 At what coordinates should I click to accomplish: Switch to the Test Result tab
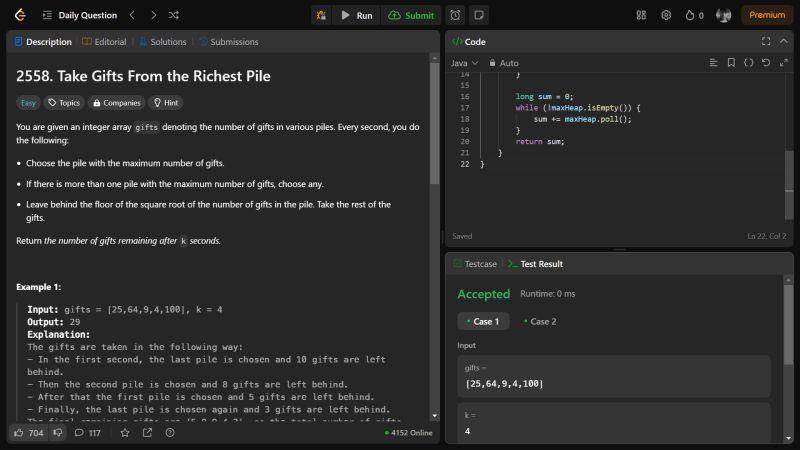tap(536, 264)
